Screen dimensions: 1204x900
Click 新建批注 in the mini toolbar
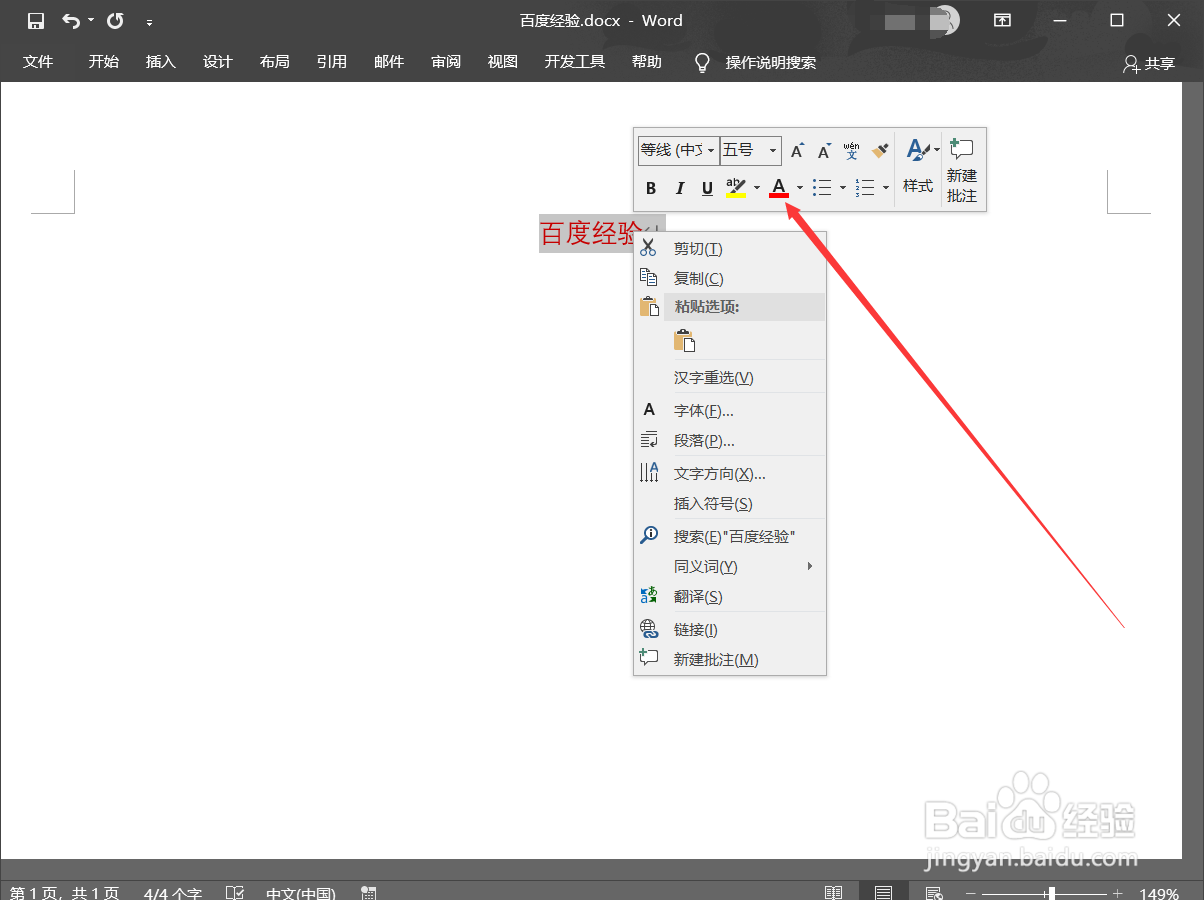click(x=962, y=170)
